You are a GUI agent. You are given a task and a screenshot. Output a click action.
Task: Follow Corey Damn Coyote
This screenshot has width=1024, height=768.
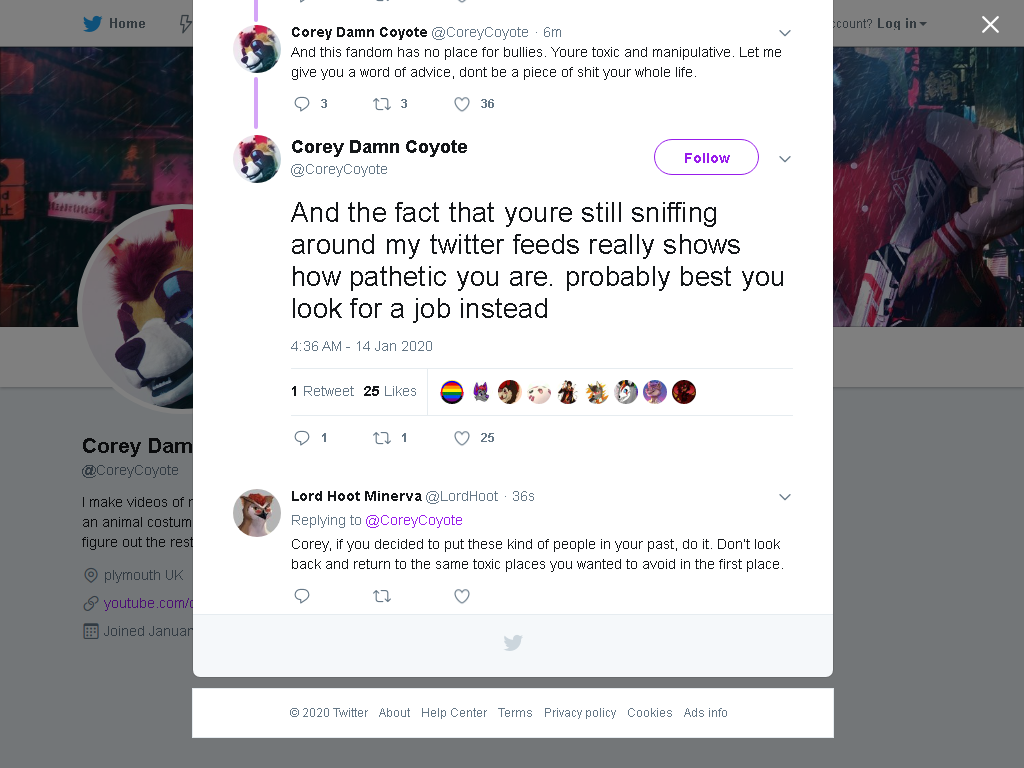coord(707,157)
